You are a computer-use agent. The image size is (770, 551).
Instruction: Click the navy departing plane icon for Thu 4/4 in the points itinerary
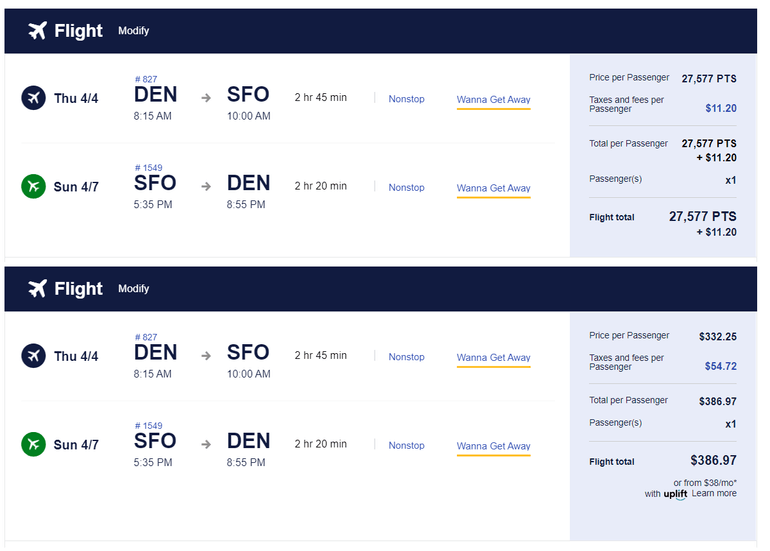click(34, 98)
